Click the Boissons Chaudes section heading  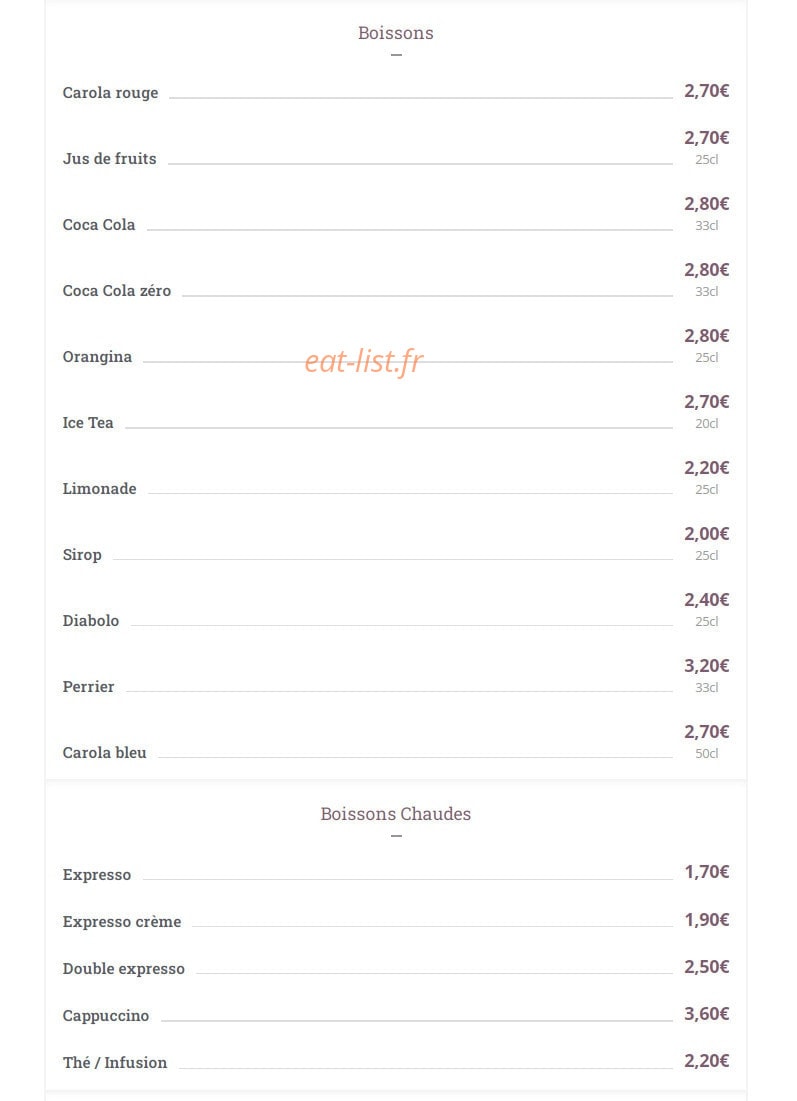click(395, 814)
